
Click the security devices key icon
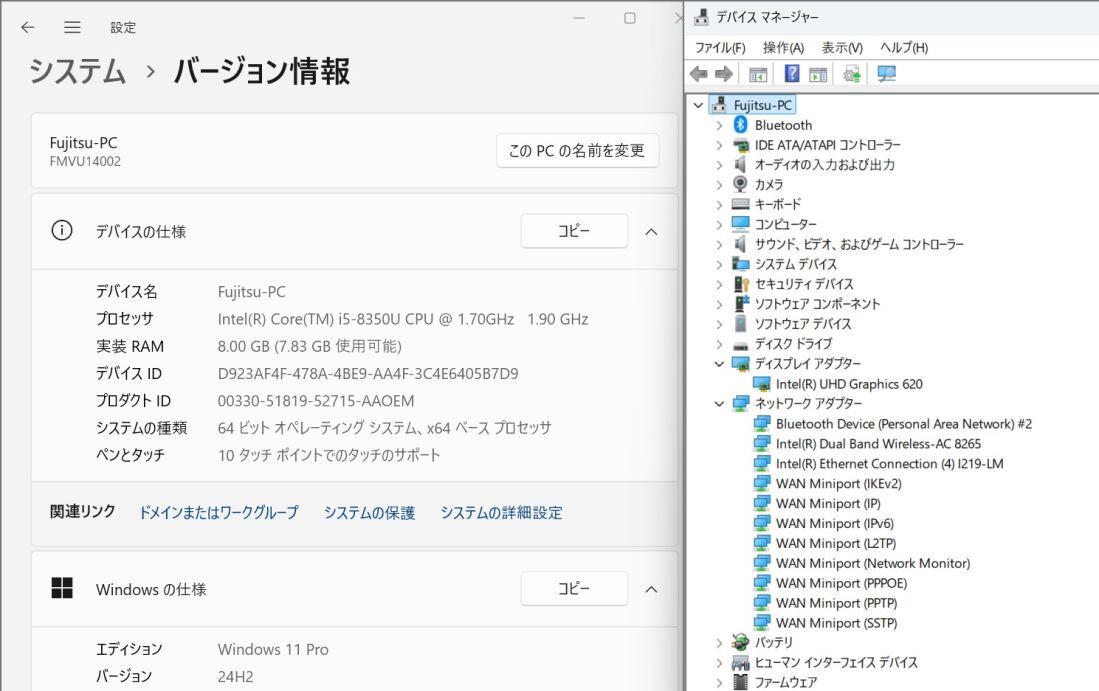click(741, 284)
